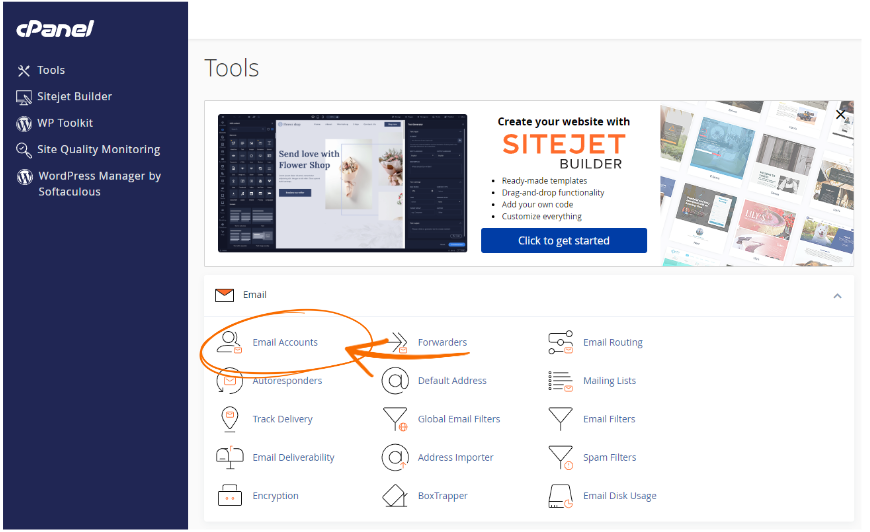Click the Global Email Filters funnel icon

pos(395,419)
